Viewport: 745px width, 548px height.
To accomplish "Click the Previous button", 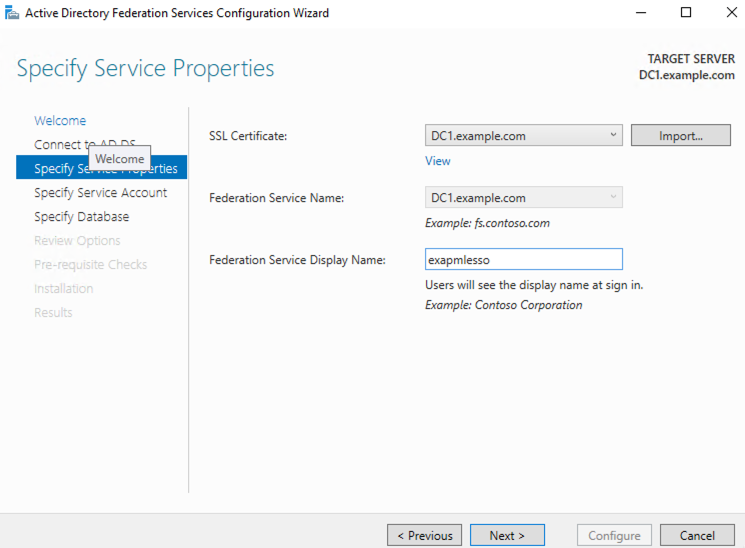I will tap(424, 535).
